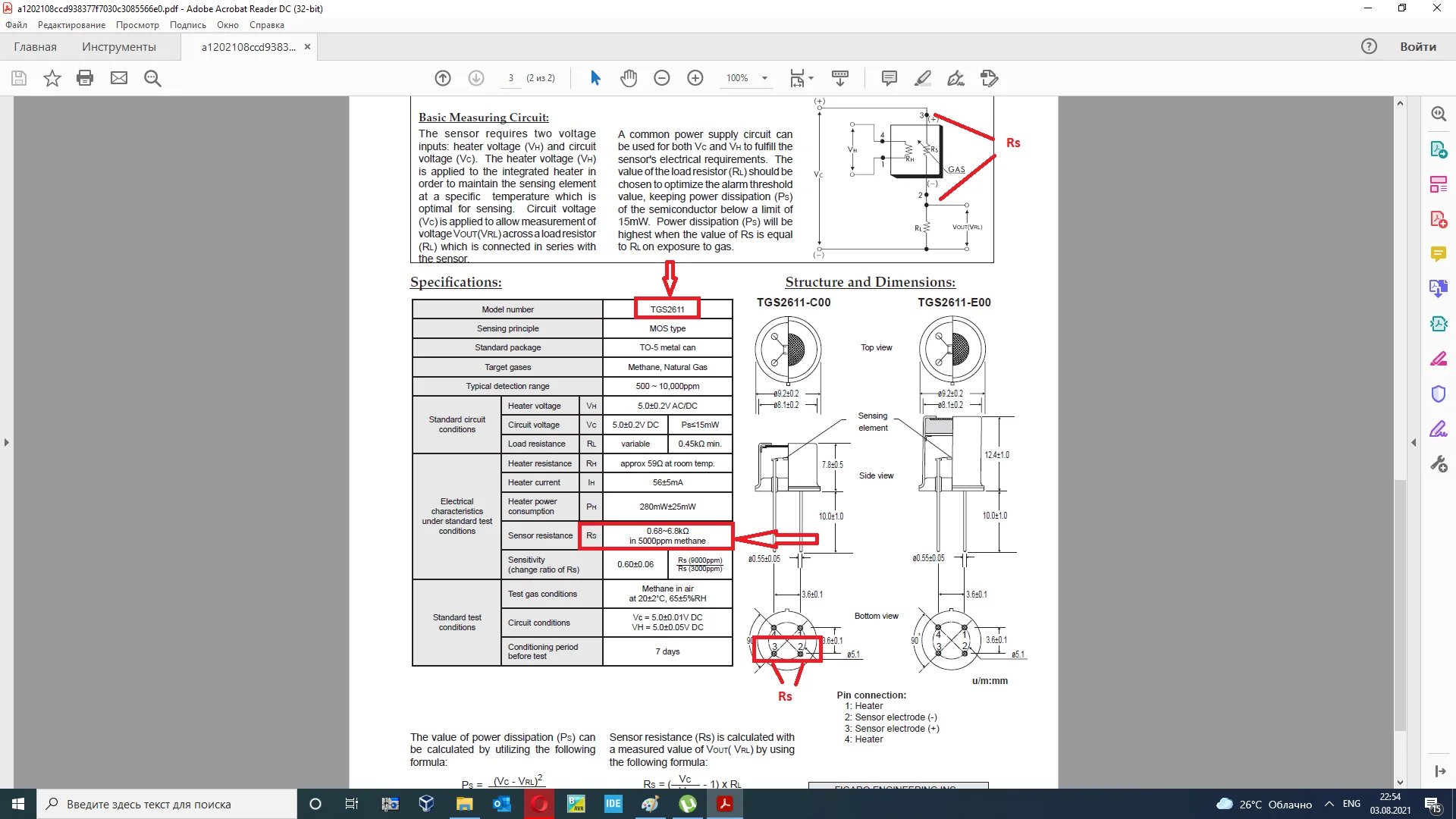Add file to favorites with star icon
1456x819 pixels.
tap(52, 78)
